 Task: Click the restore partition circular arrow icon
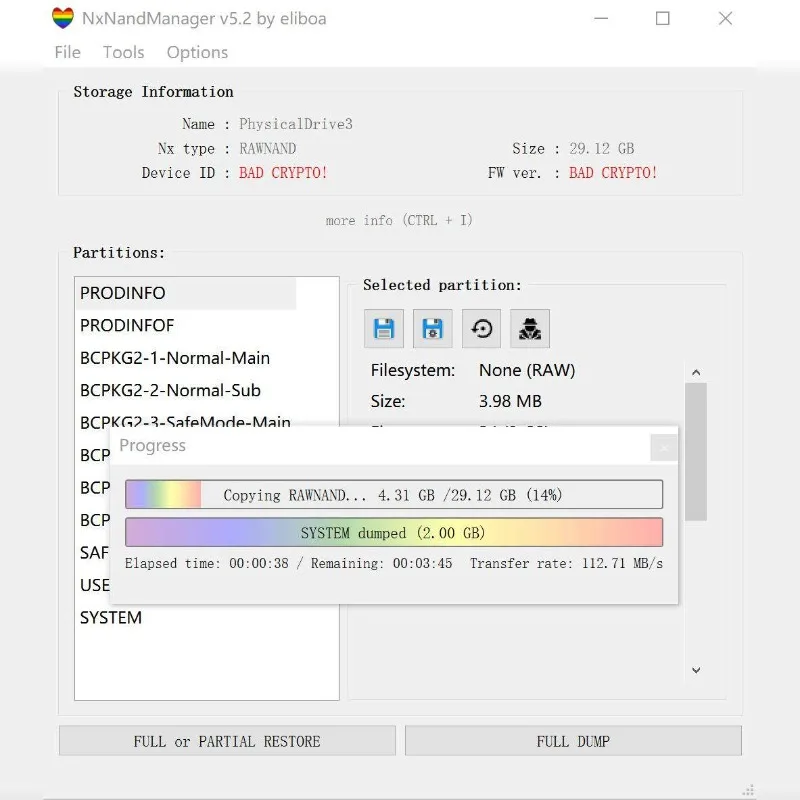[x=481, y=329]
